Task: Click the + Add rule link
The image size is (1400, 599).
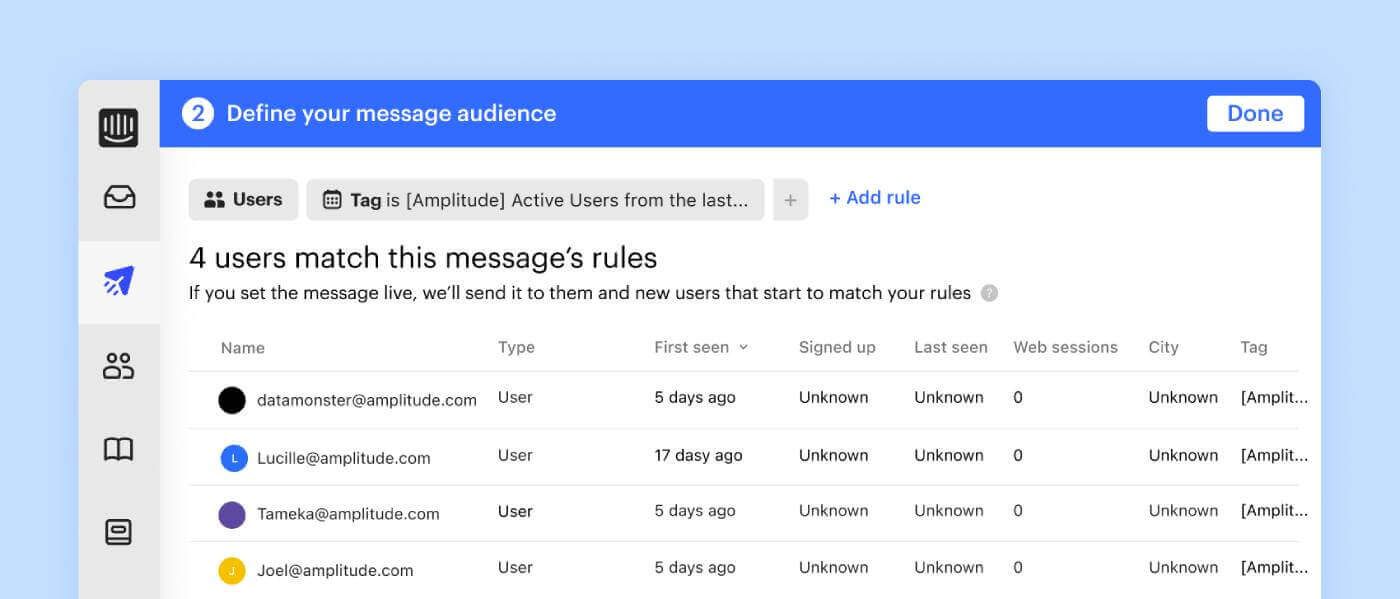Action: (x=875, y=198)
